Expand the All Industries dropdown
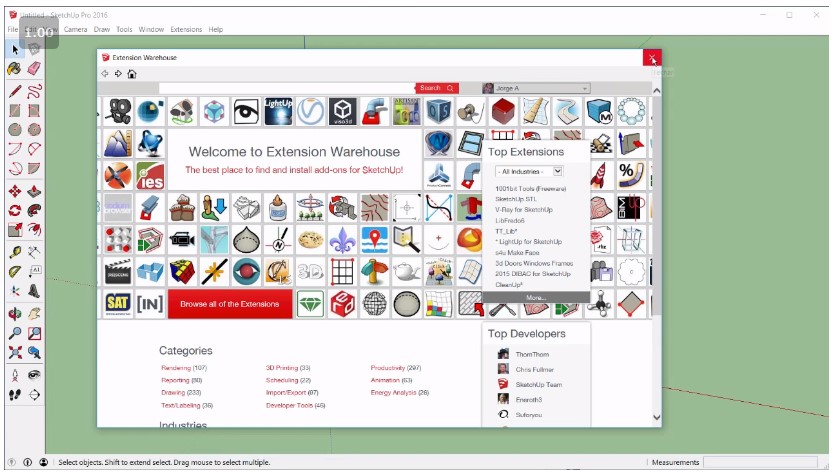 pyautogui.click(x=529, y=171)
